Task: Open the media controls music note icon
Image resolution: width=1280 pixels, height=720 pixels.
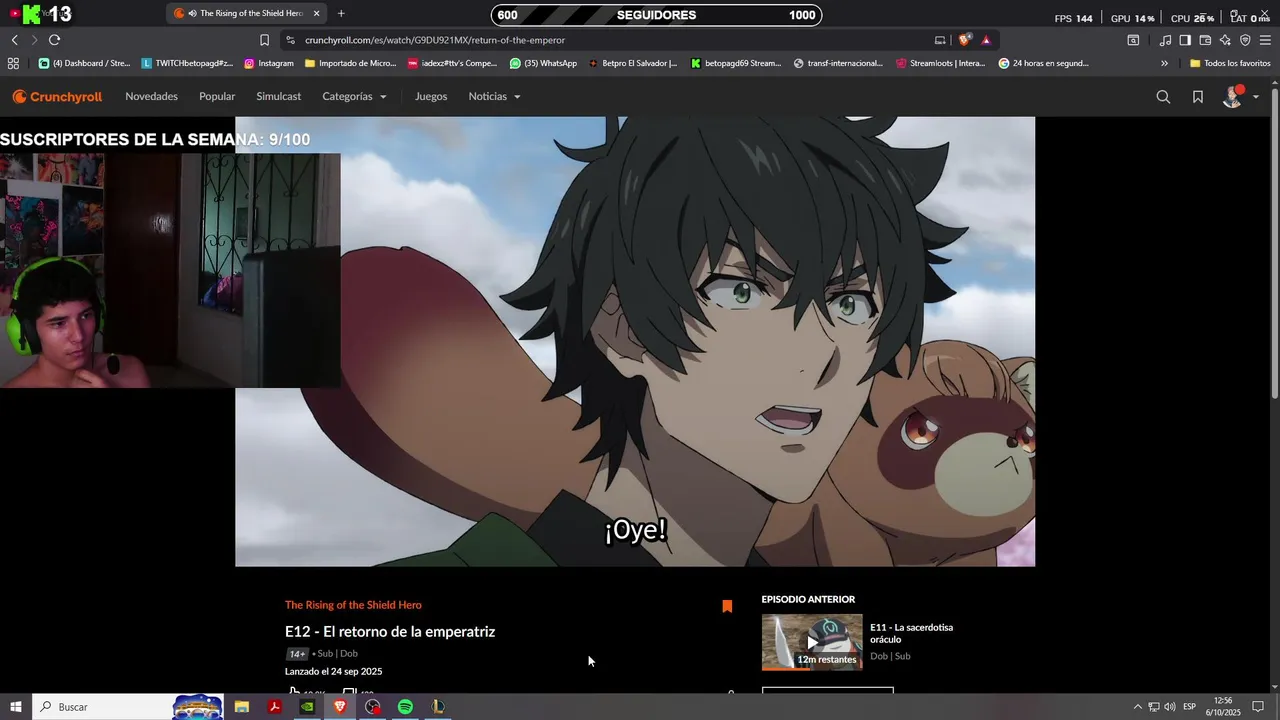Action: pos(1165,40)
